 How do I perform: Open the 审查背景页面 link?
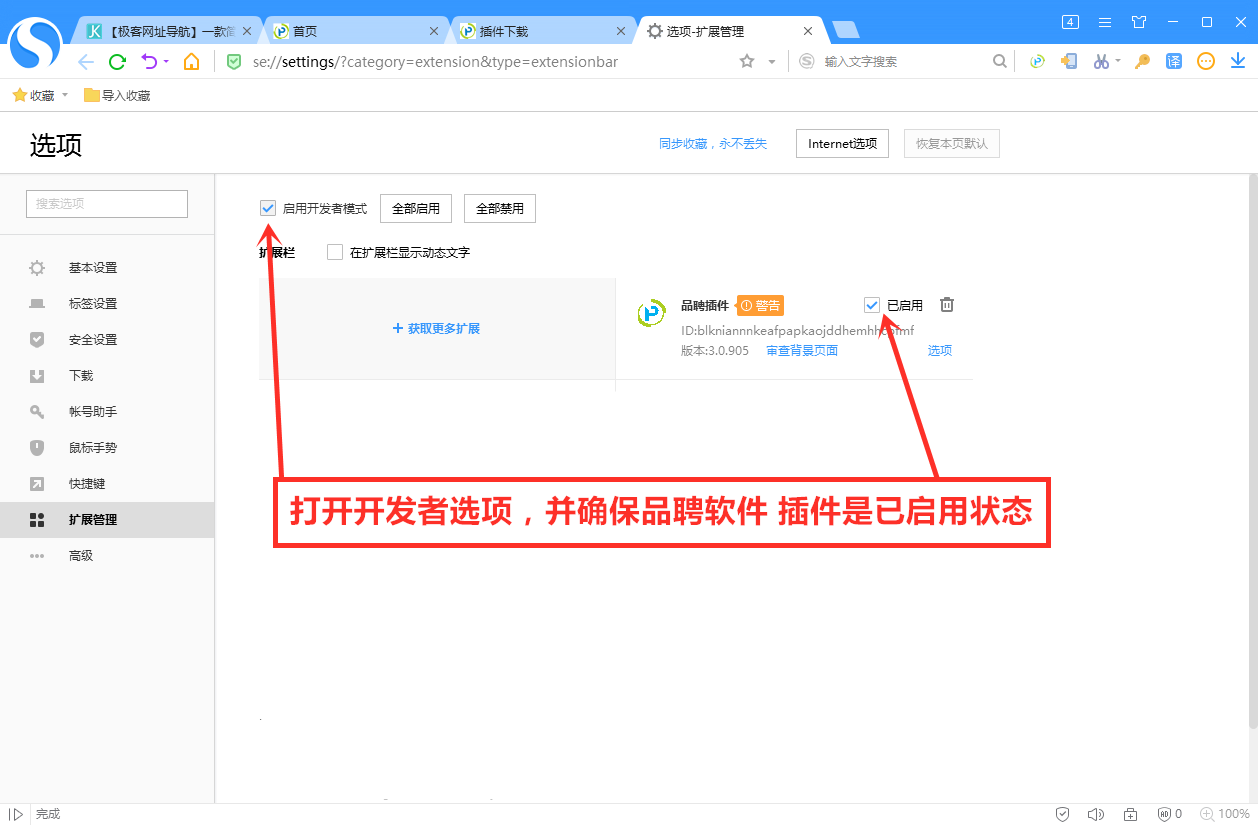pyautogui.click(x=802, y=350)
